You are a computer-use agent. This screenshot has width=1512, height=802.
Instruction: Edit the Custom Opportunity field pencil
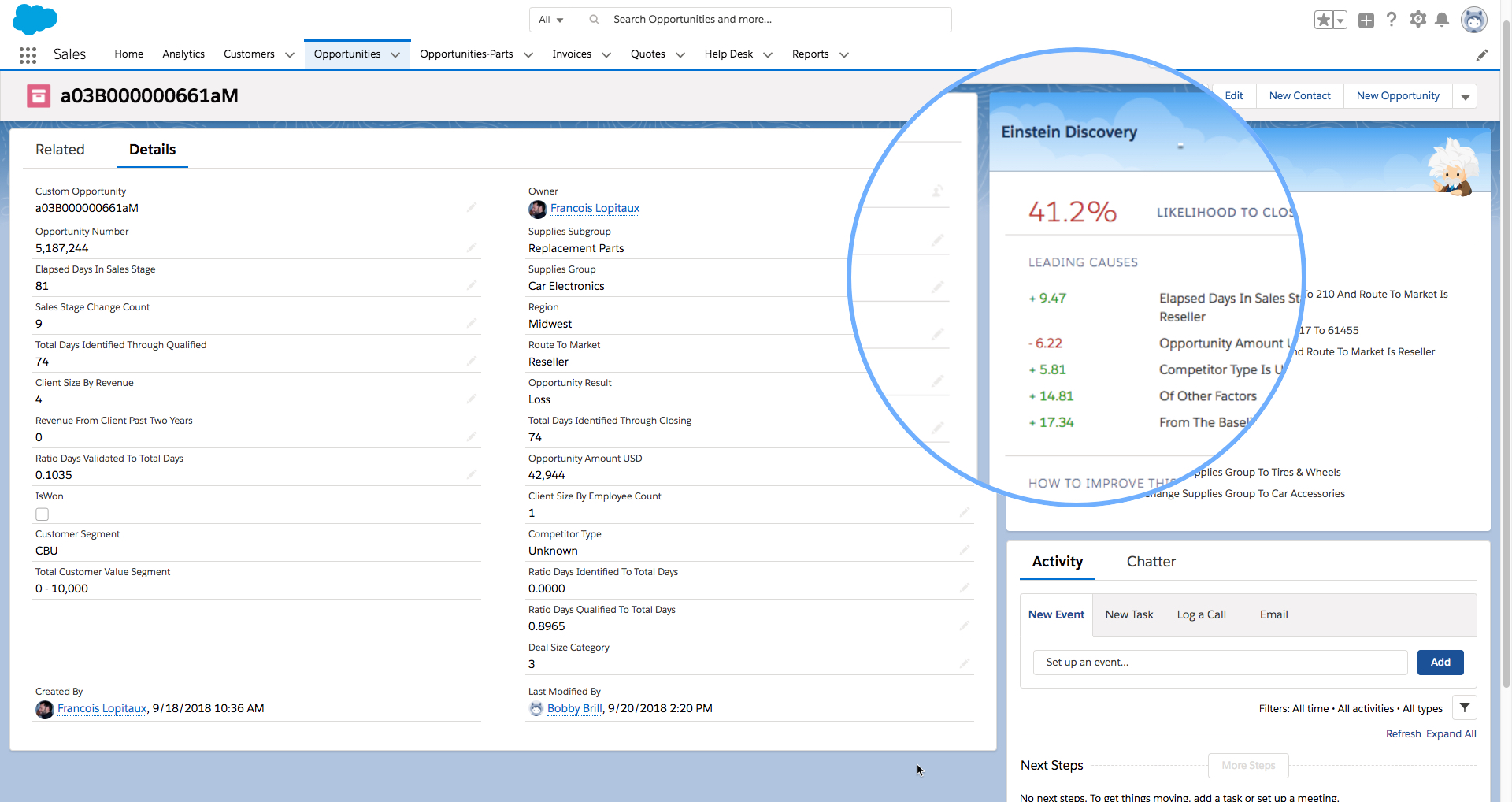coord(471,207)
